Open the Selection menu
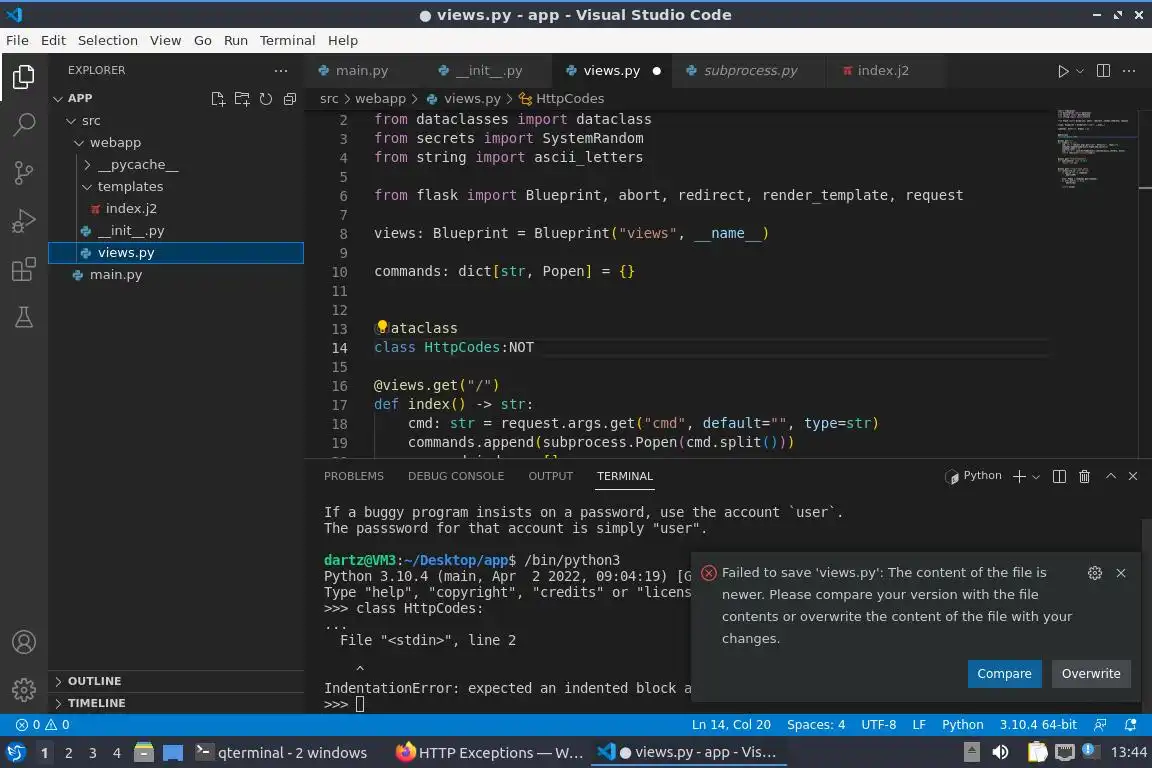1152x768 pixels. (107, 40)
